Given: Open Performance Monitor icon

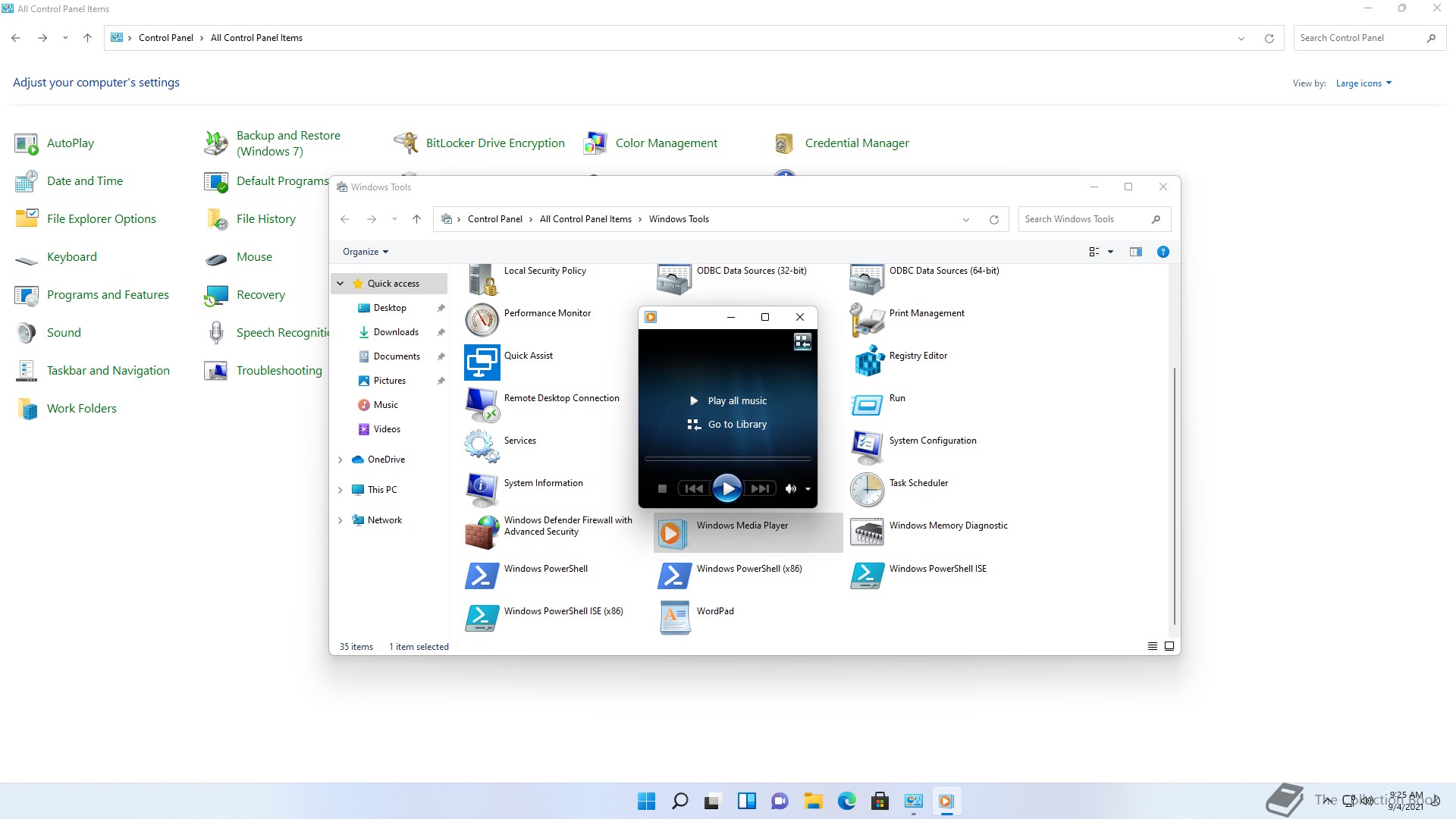Looking at the screenshot, I should (x=482, y=320).
